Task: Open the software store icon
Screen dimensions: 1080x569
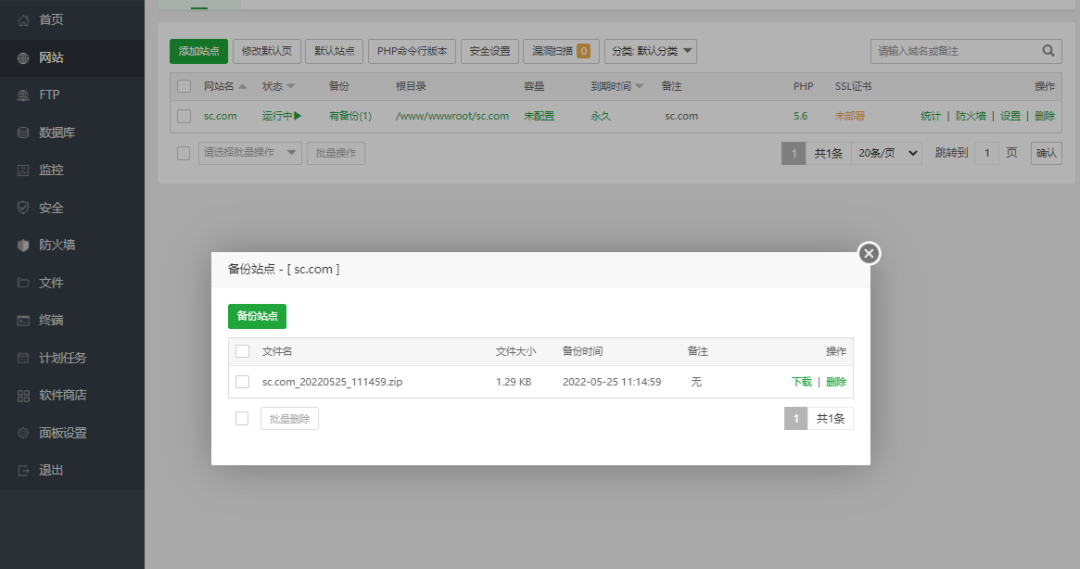Action: click(23, 395)
